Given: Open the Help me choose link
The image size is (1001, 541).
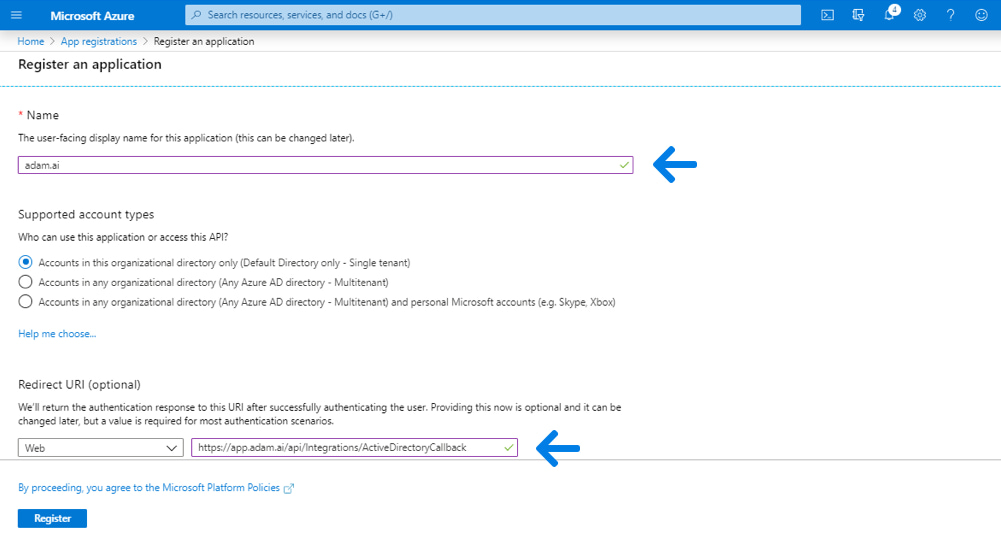Looking at the screenshot, I should [x=57, y=334].
